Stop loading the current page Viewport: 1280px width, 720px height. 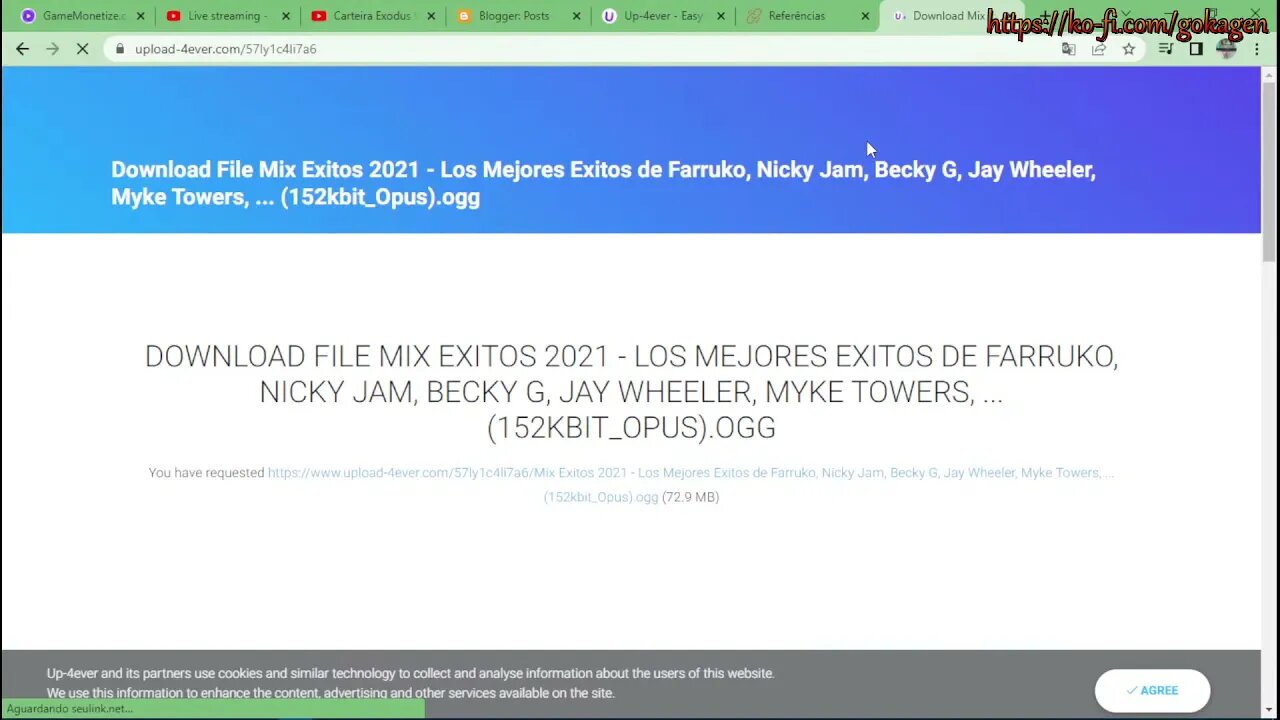(x=82, y=49)
